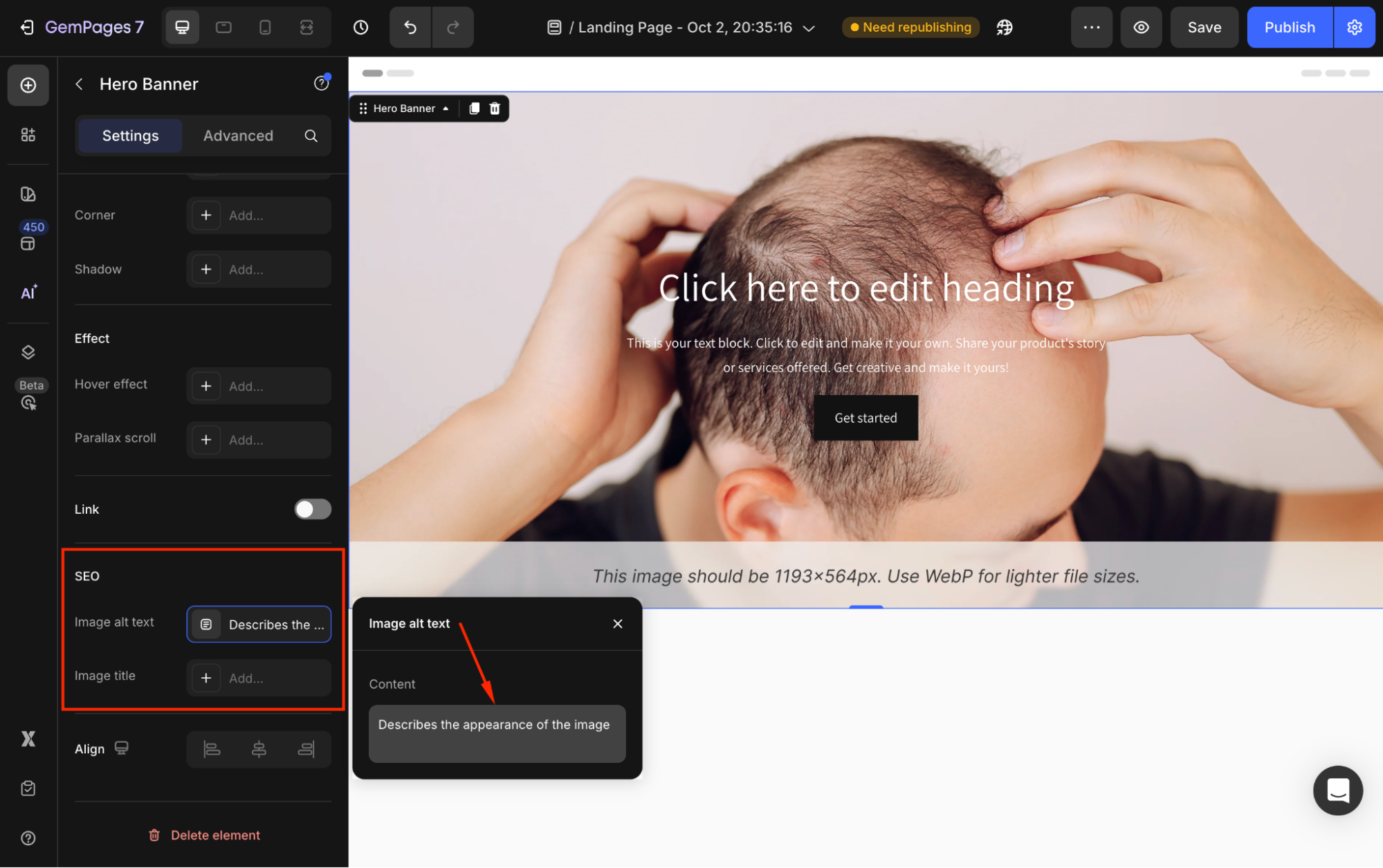Click the preview eye icon
Screen dimensions: 1383x868
[x=1141, y=28]
